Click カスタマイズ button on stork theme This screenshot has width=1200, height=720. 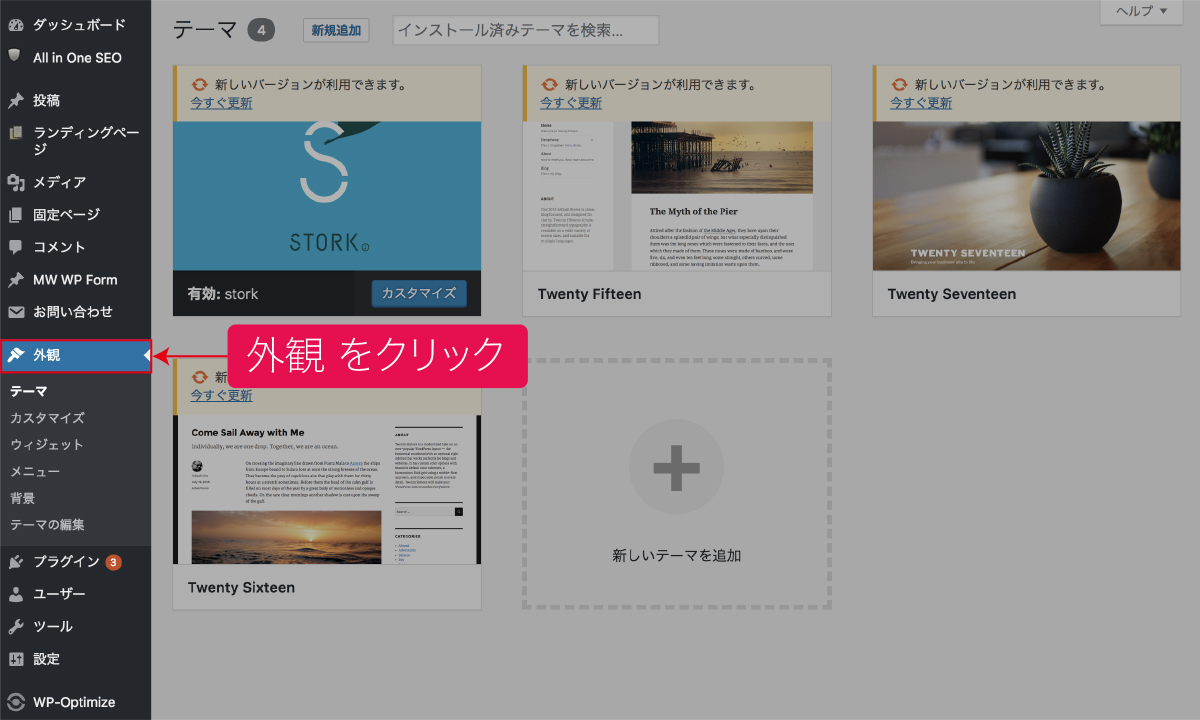[419, 293]
